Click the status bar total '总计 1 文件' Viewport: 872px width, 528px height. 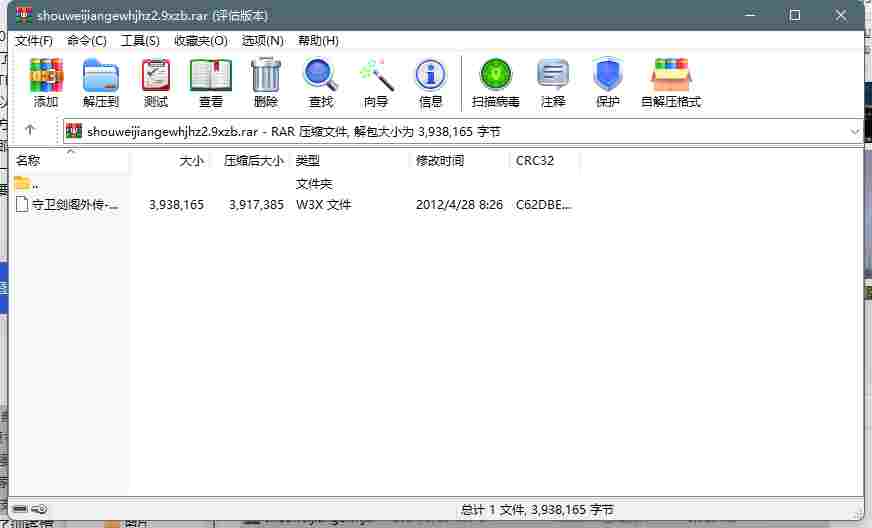[x=493, y=510]
